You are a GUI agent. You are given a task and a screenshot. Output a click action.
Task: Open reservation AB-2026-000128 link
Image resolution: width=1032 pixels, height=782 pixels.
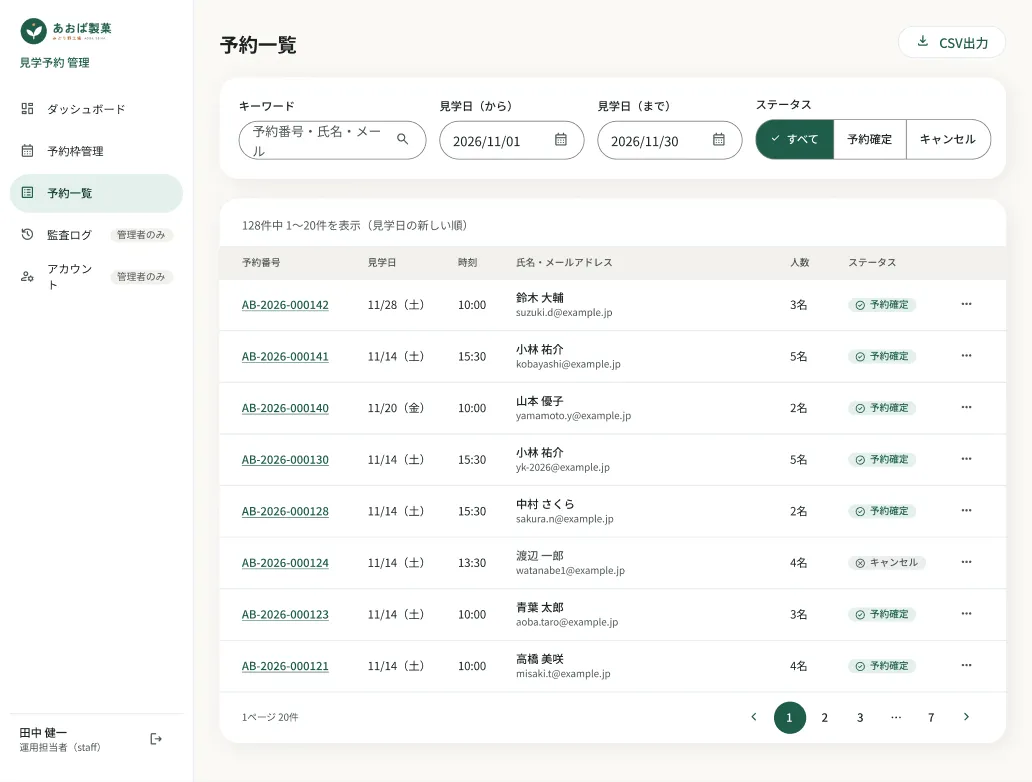click(x=285, y=511)
